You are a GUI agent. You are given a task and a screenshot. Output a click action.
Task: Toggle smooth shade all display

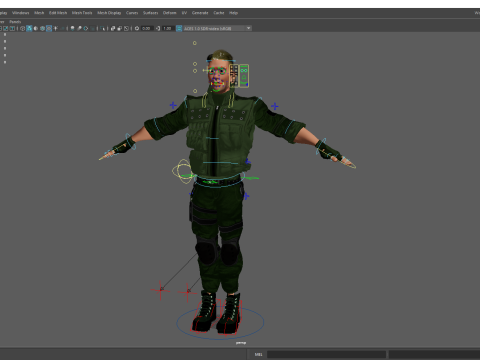coord(29,28)
